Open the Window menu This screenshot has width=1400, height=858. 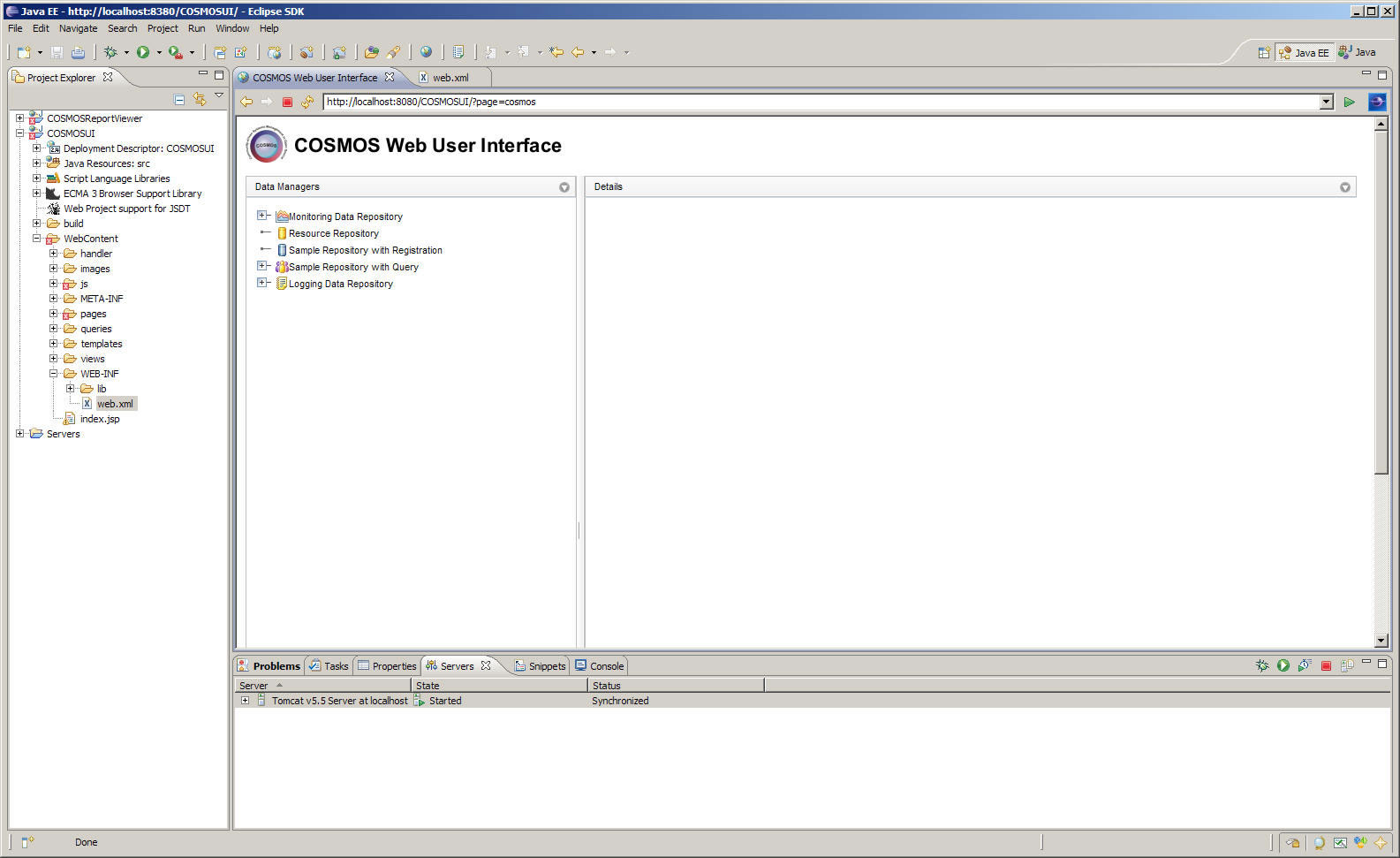(x=232, y=28)
